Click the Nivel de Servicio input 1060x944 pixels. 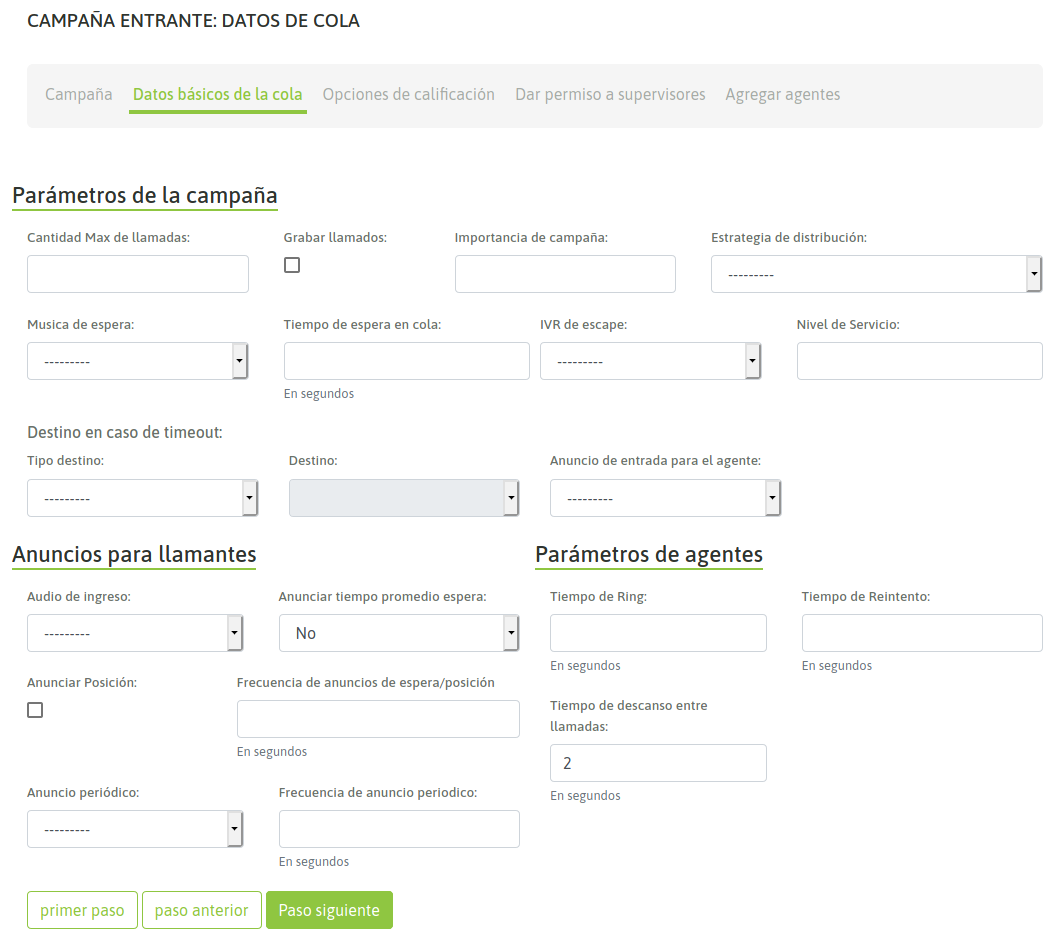pyautogui.click(x=919, y=361)
